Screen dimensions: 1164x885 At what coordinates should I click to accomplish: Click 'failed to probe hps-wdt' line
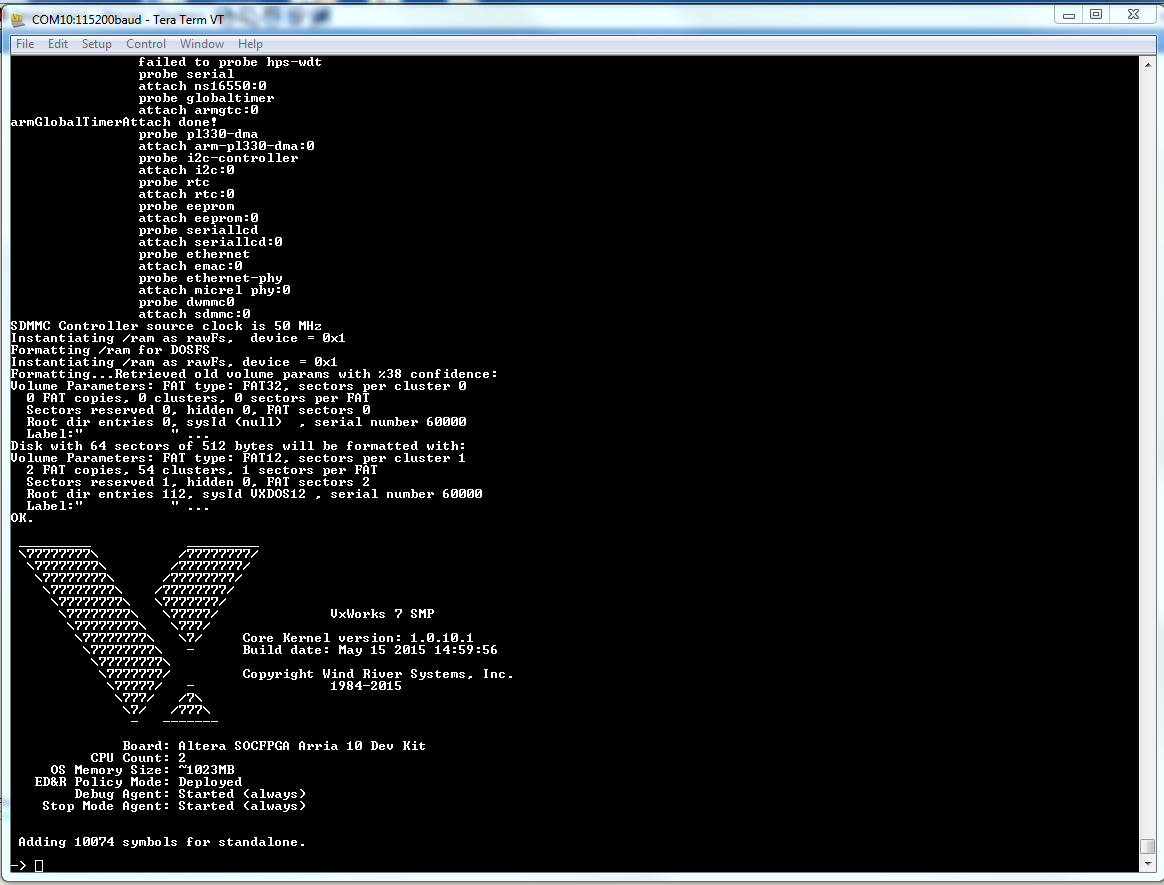point(230,62)
